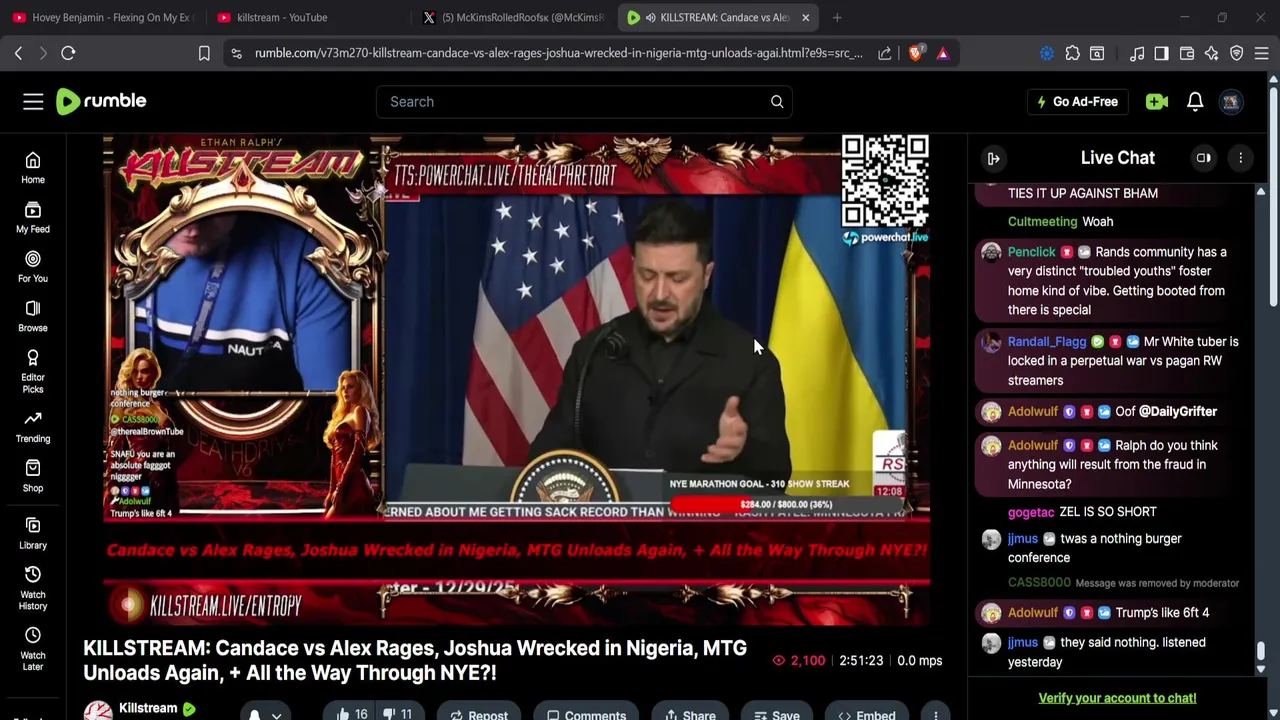Save the video with Save button
1280x720 pixels.
click(777, 714)
